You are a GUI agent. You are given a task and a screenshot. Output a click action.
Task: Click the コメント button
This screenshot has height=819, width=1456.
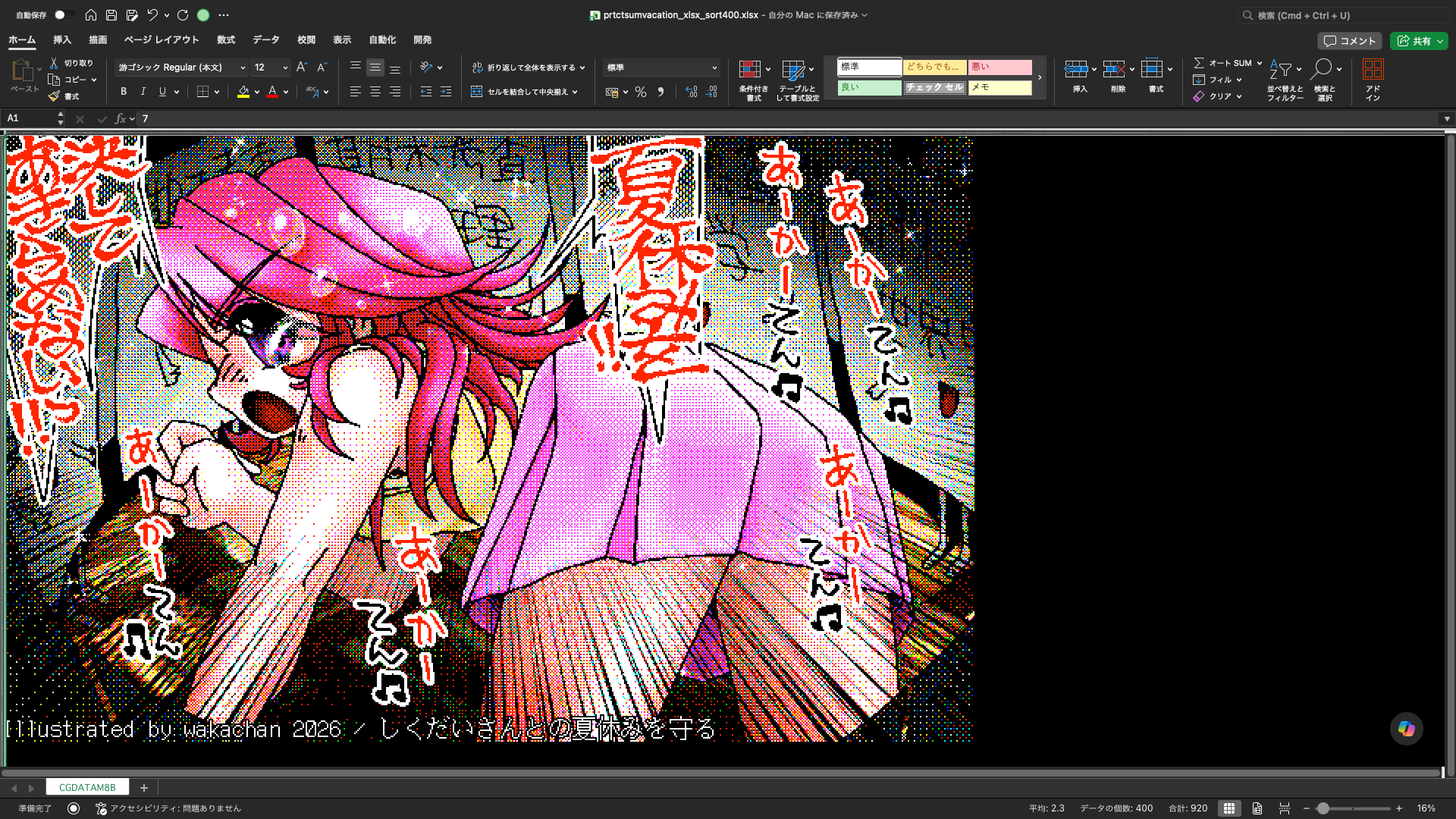coord(1349,41)
